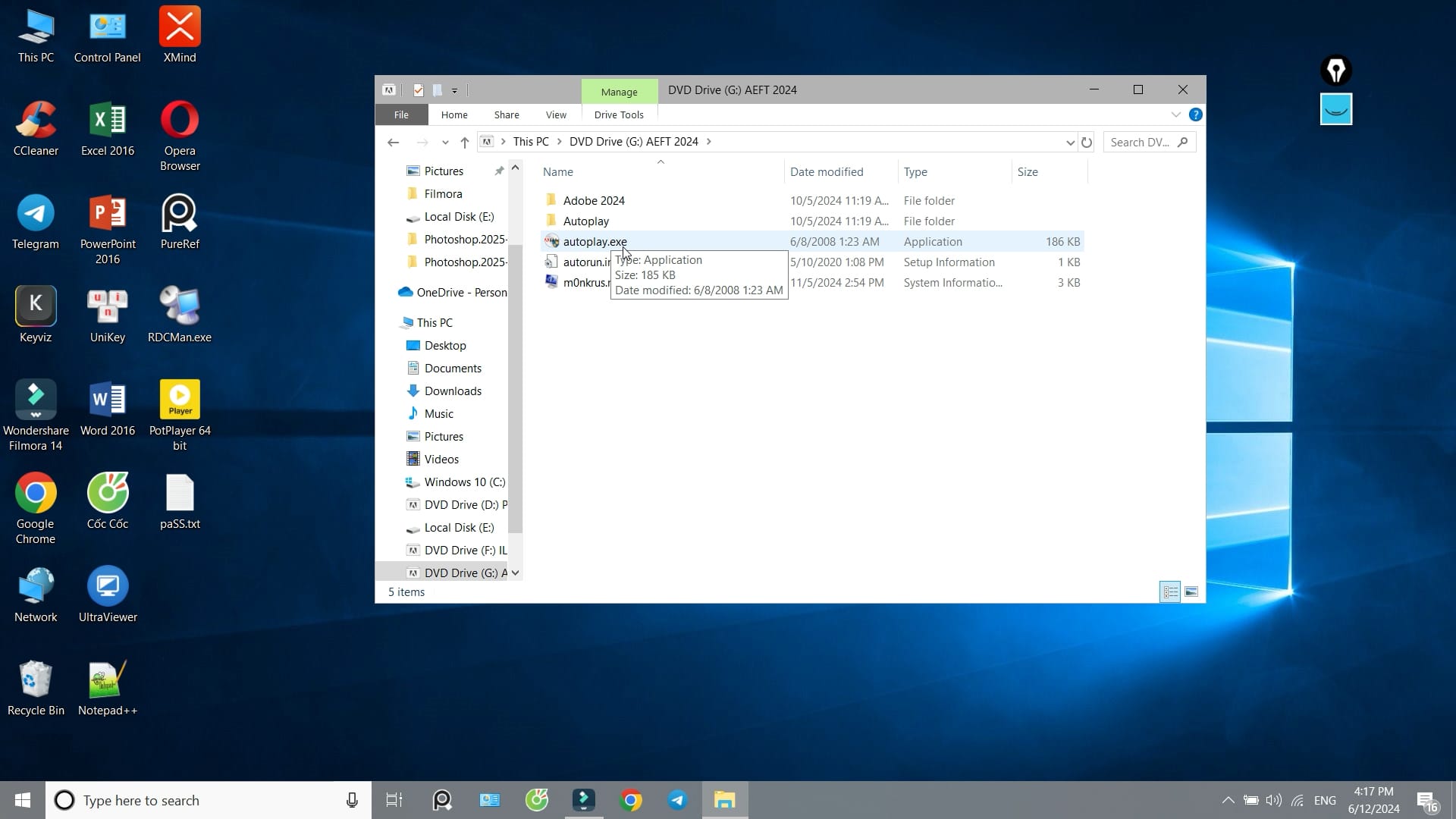Switch to details view button

[1170, 591]
